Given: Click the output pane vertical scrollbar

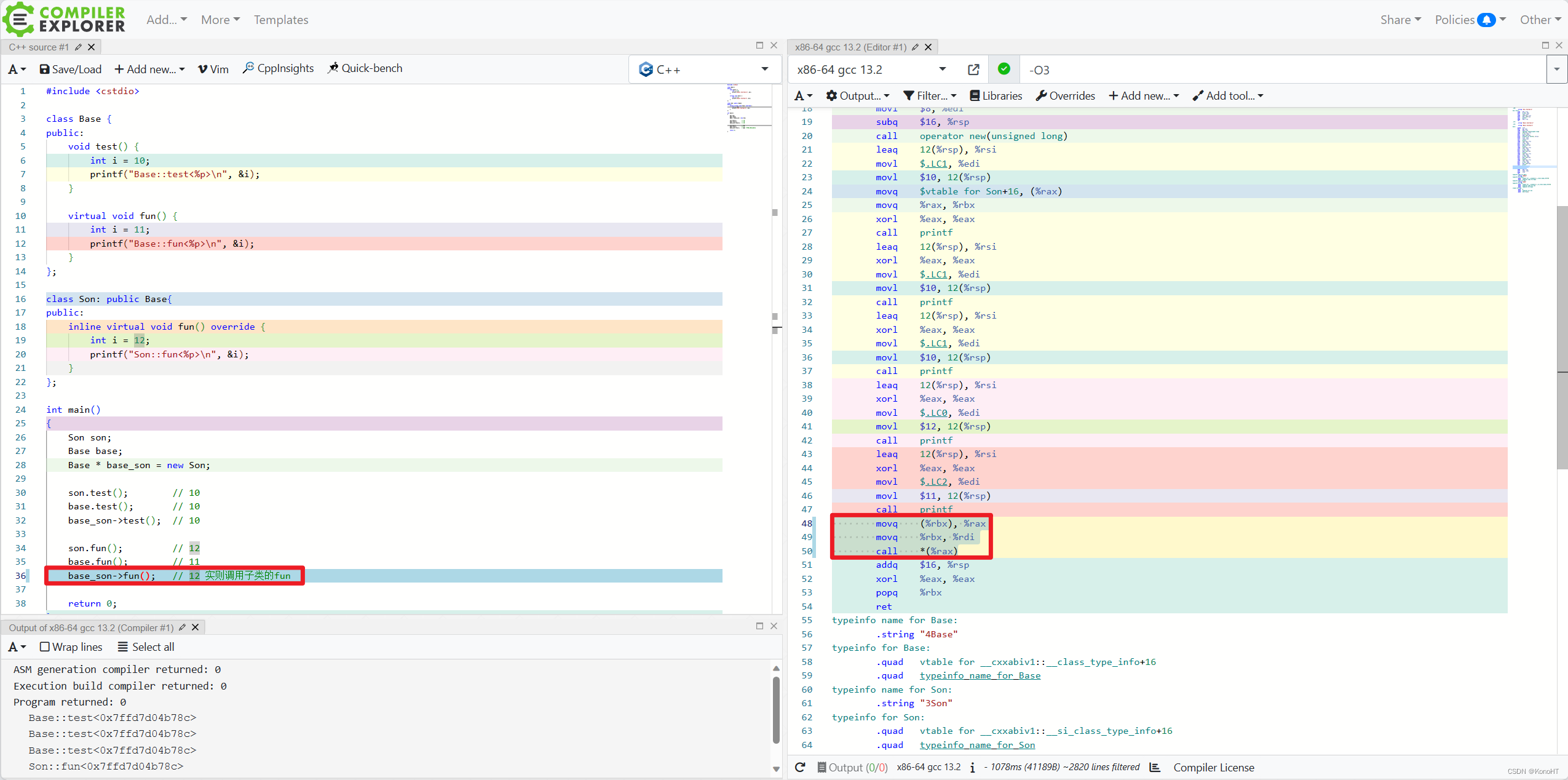Looking at the screenshot, I should (776, 710).
